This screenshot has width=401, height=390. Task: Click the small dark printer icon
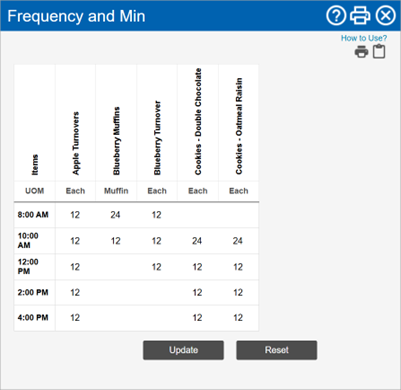pos(361,52)
